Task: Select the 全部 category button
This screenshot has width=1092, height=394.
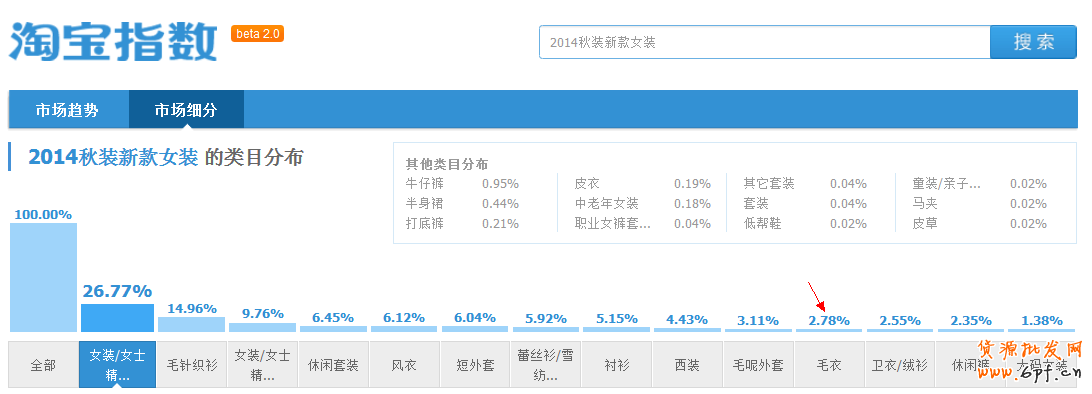Action: pyautogui.click(x=43, y=365)
